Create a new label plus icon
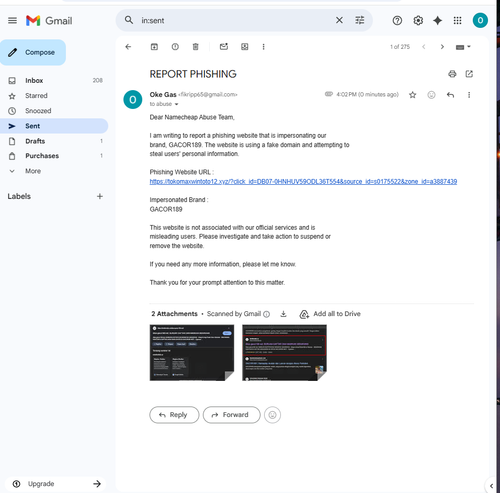This screenshot has width=500, height=493. click(x=100, y=196)
